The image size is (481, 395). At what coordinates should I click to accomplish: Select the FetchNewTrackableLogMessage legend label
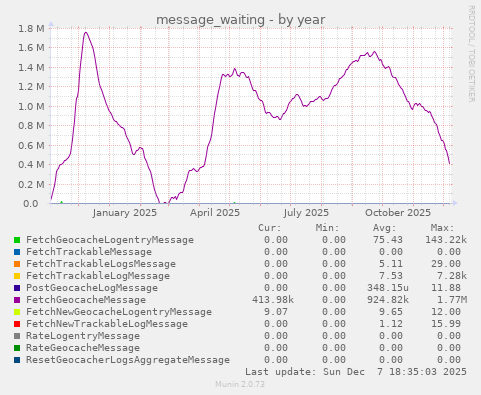[107, 324]
